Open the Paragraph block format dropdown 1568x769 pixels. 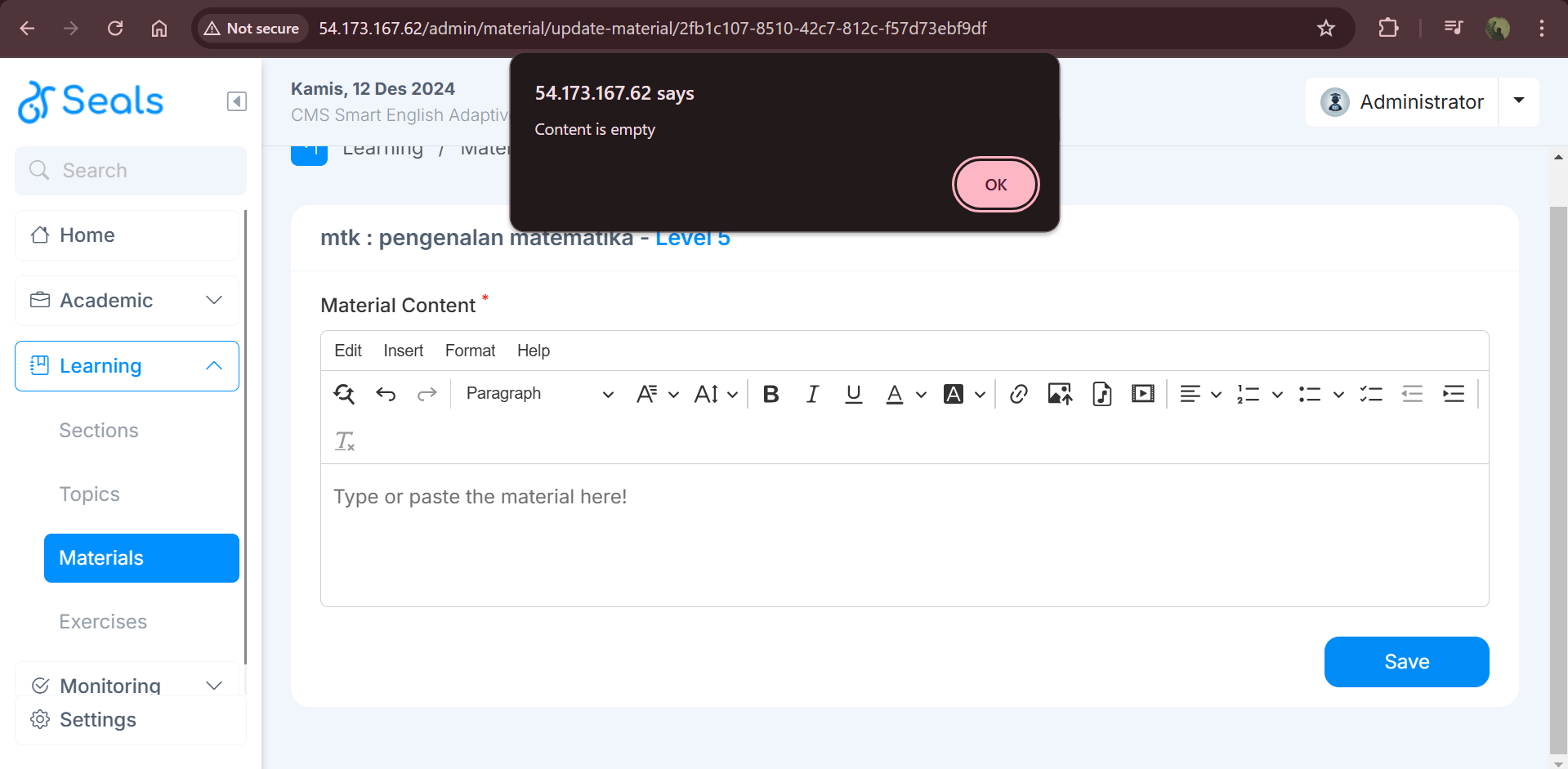click(538, 394)
